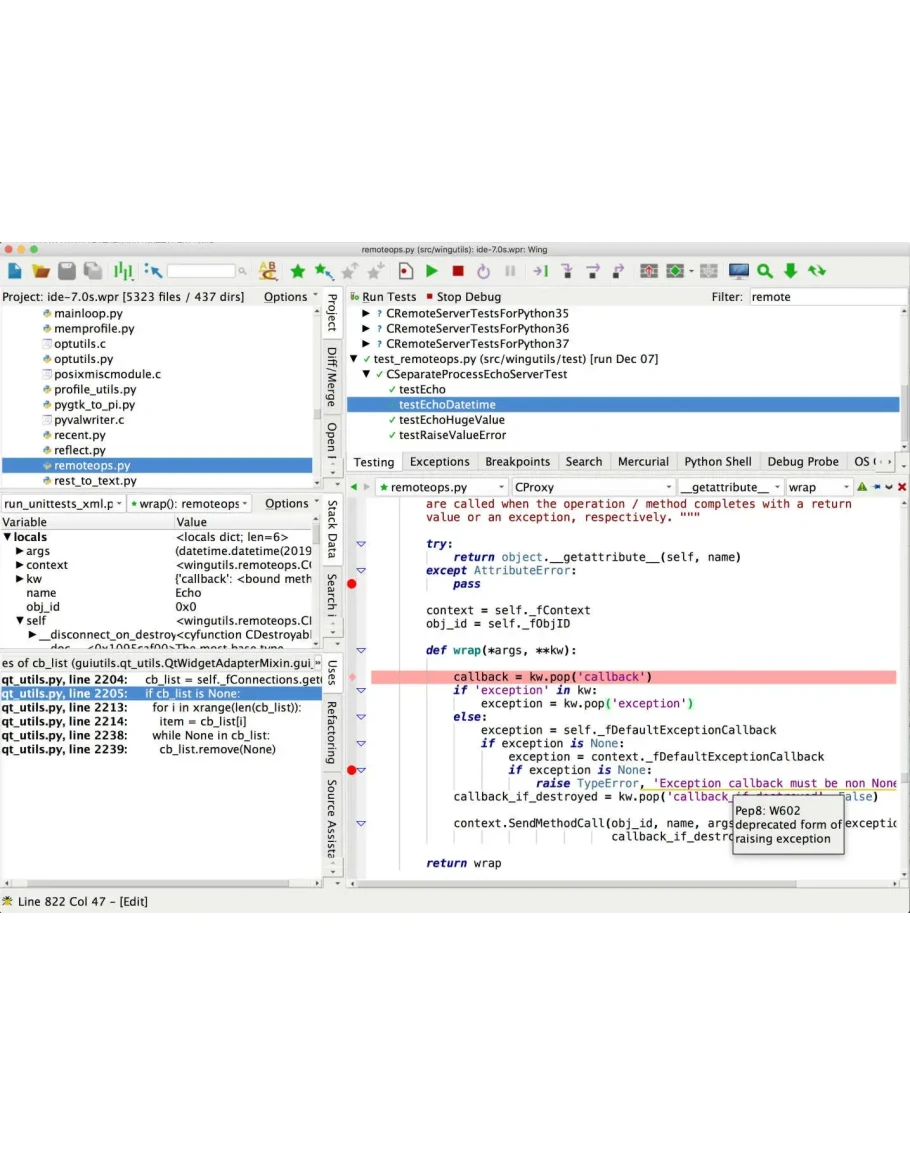Click the Uses panel horizontal scrollbar
This screenshot has width=910, height=1155.
click(158, 882)
